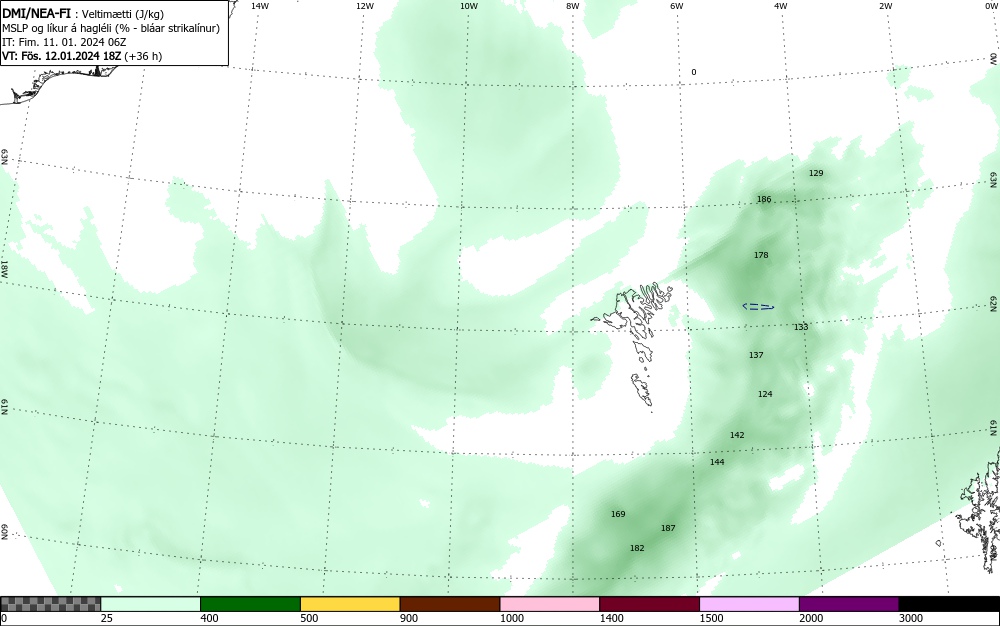The width and height of the screenshot is (1000, 626).
Task: Click the 62N latitude label
Action: click(994, 303)
